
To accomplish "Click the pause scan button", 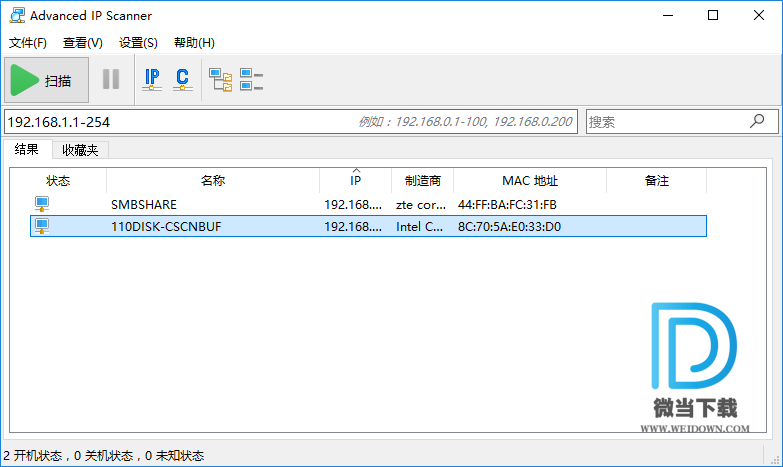I will click(x=111, y=79).
